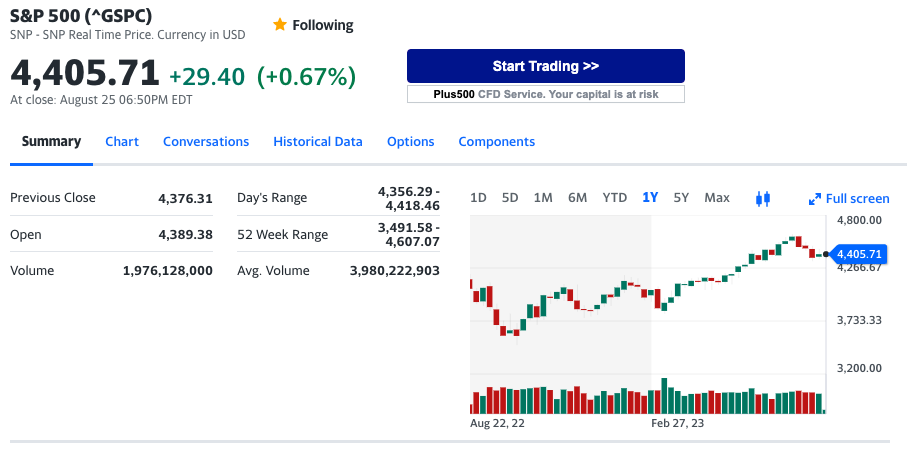This screenshot has width=907, height=451.
Task: Click the 4,800.00 axis label
Action: 860,220
